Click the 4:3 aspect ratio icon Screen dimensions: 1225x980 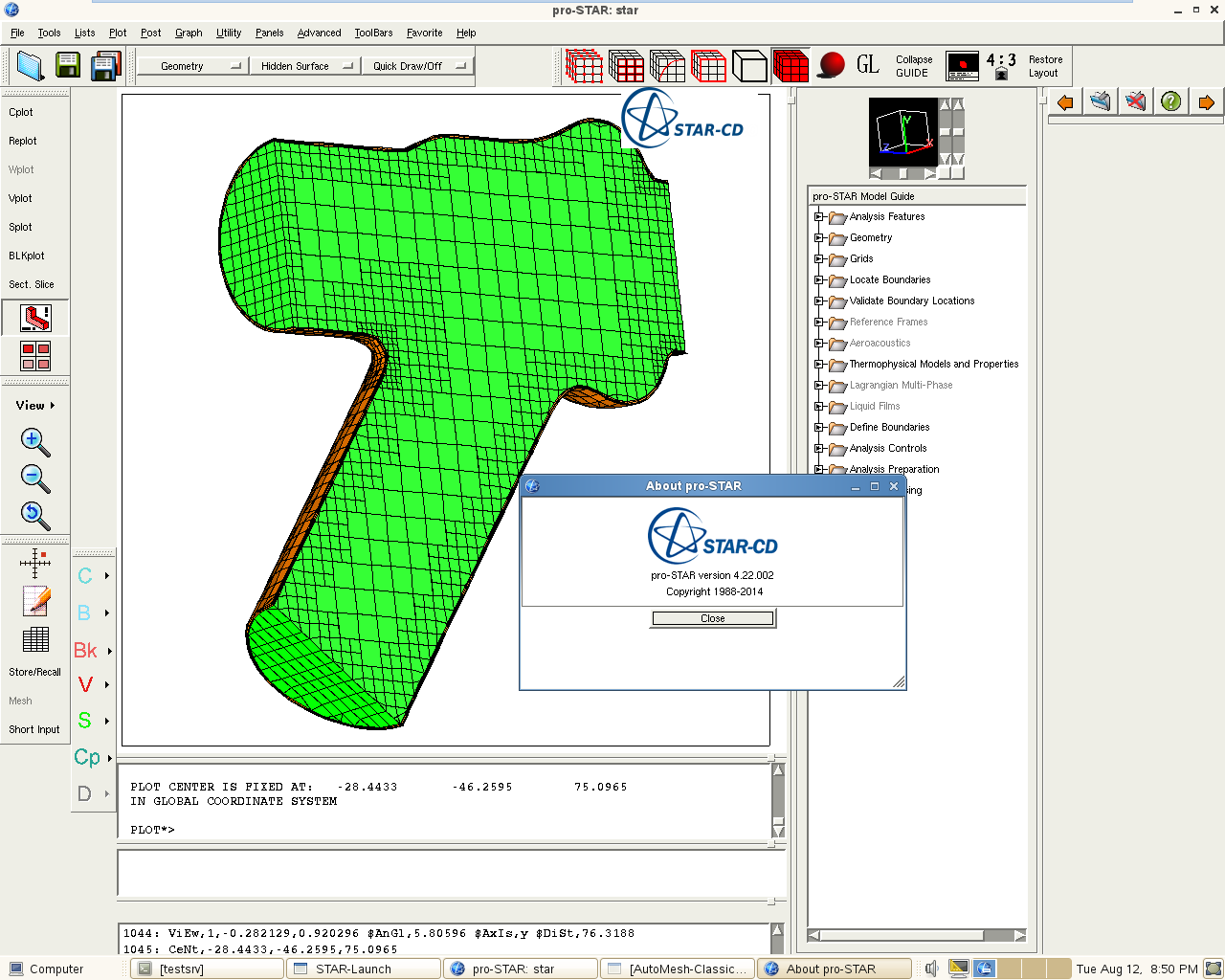[x=1001, y=66]
